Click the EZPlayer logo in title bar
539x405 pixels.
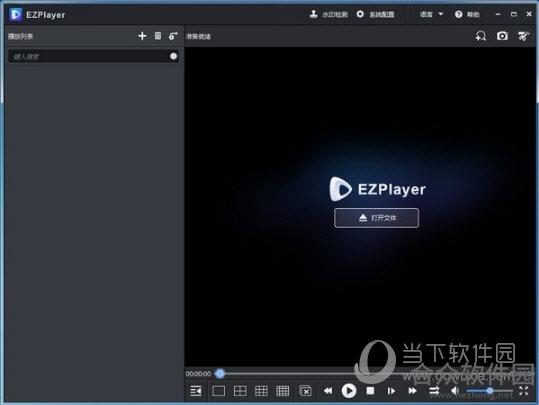(x=15, y=14)
